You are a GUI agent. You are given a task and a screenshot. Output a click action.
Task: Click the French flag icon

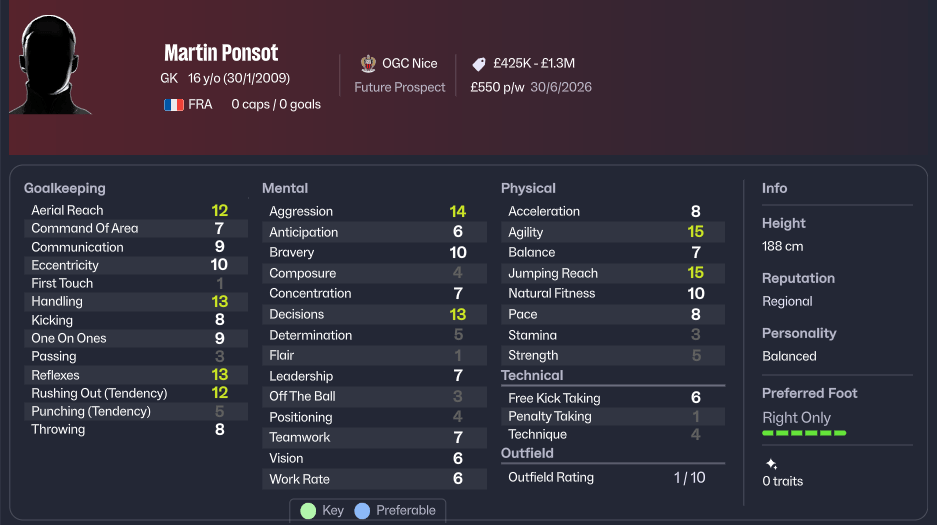tap(174, 104)
